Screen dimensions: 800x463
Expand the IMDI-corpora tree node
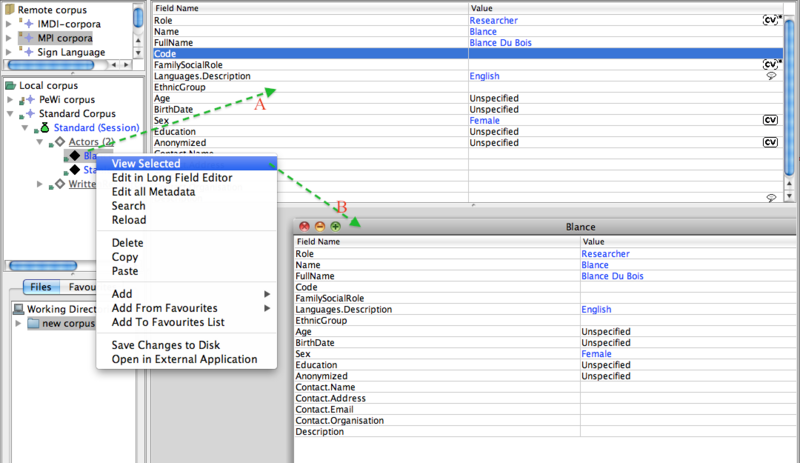9,23
